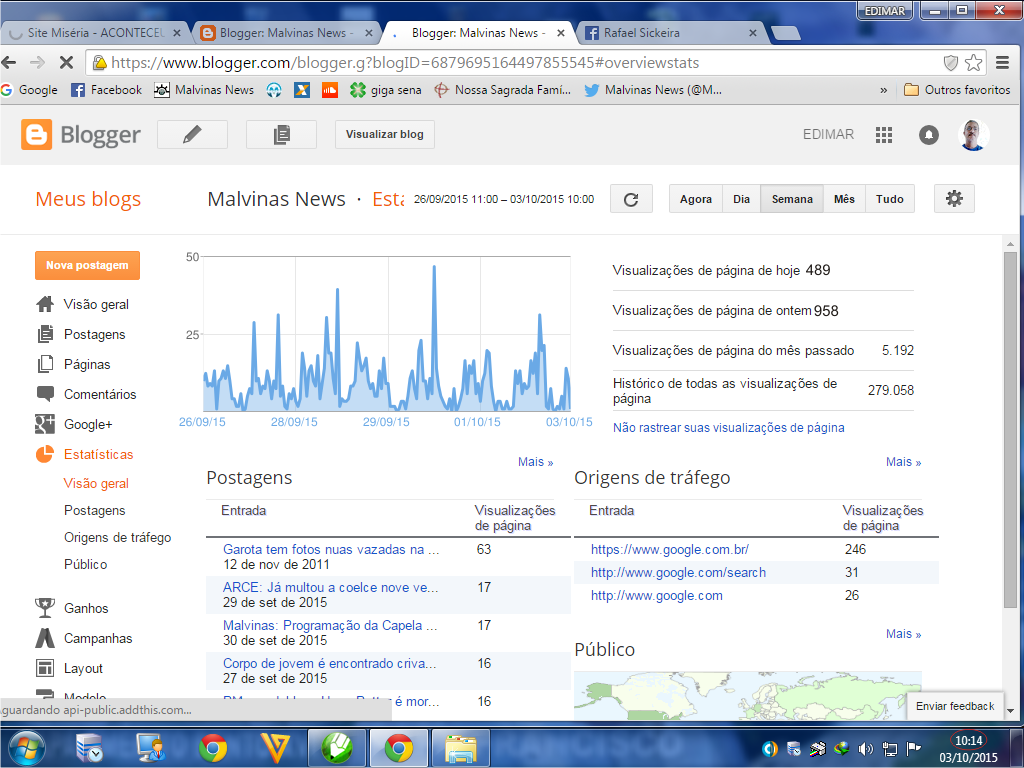1024x768 pixels.
Task: Click Não rastrear suas visualizações link
Action: pyautogui.click(x=729, y=428)
